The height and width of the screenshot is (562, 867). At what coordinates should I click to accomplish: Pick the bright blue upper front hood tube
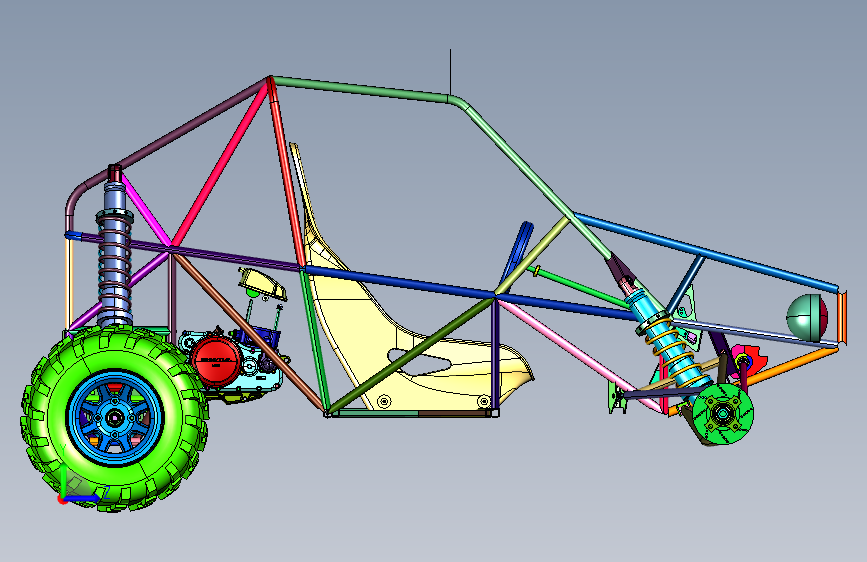707,252
